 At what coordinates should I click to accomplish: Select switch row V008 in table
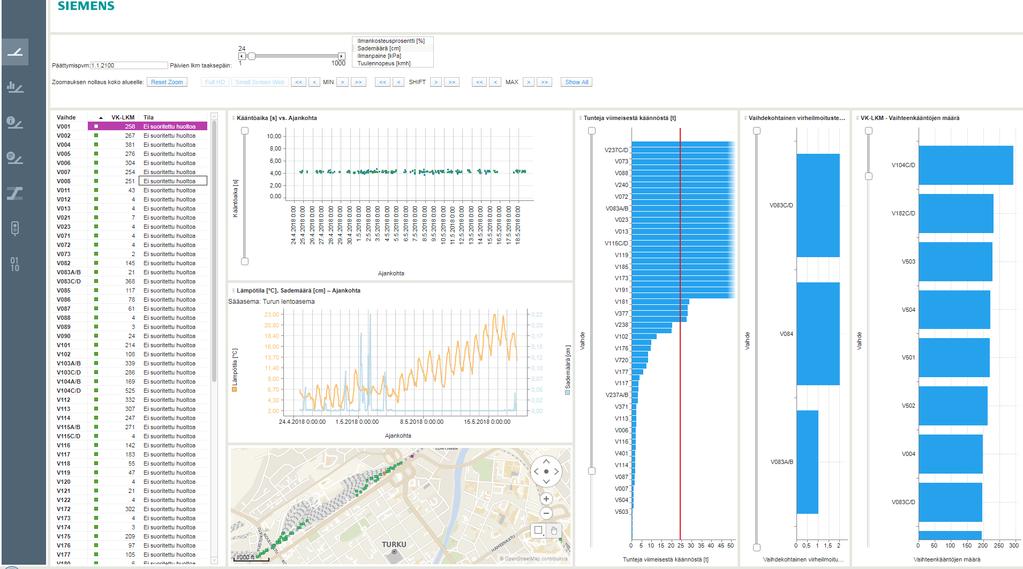tap(131, 181)
